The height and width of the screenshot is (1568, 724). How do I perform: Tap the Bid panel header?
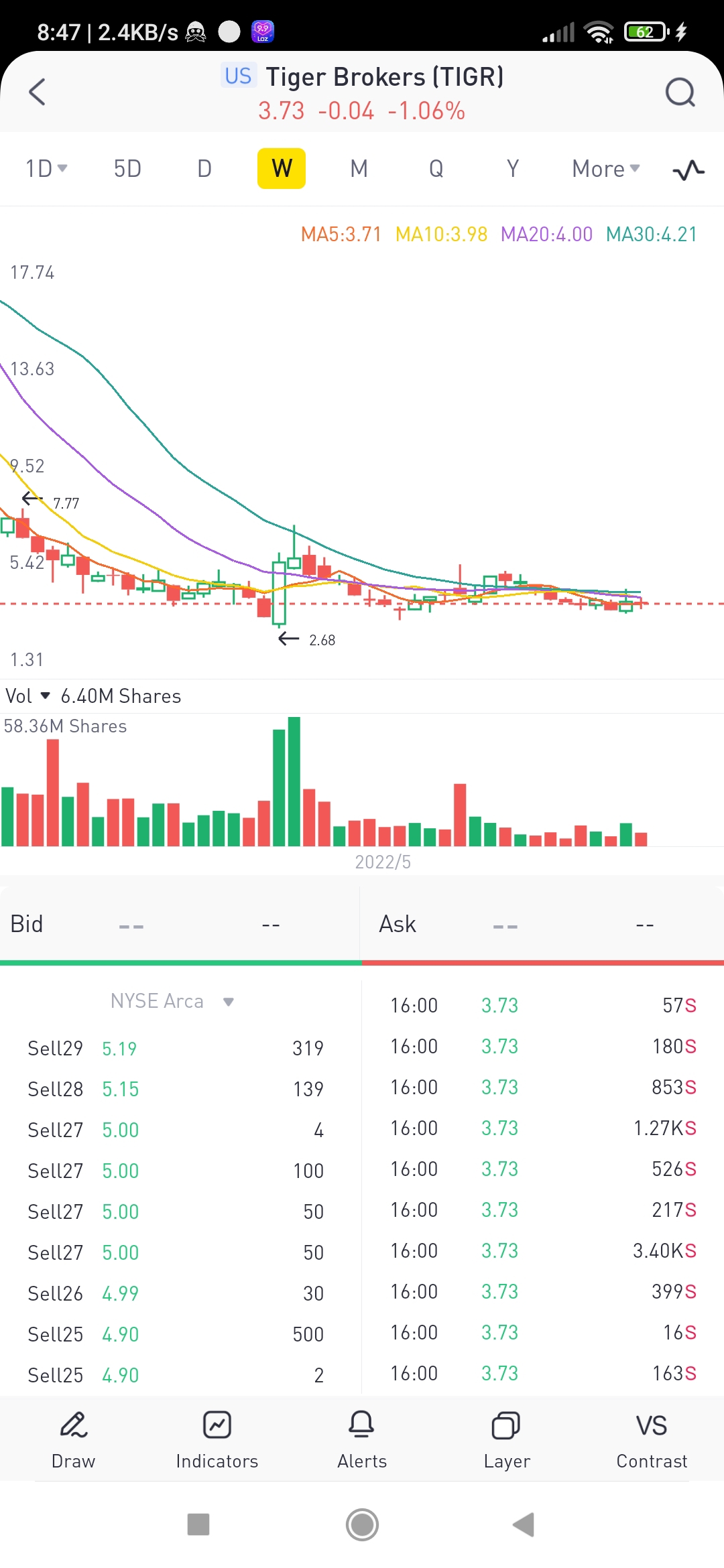(x=180, y=924)
